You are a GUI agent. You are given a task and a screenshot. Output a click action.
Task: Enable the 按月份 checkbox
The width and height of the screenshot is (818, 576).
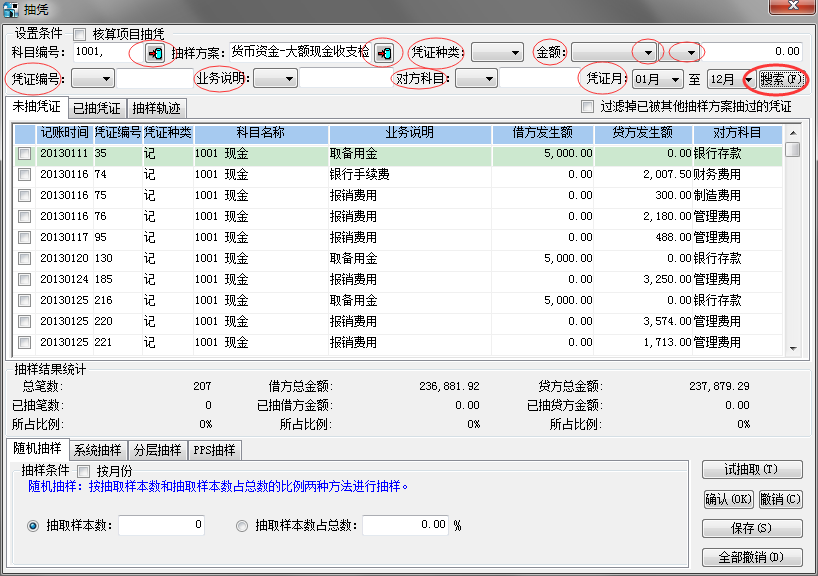(x=83, y=471)
